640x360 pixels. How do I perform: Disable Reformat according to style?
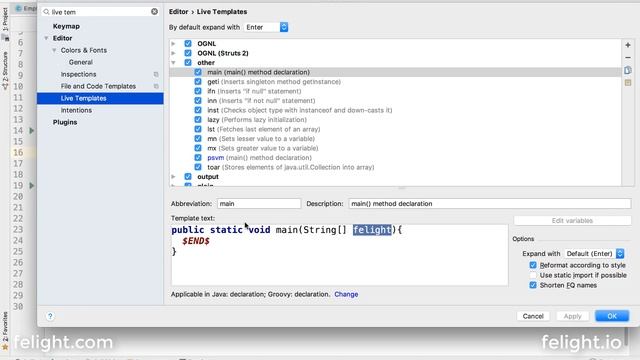coord(533,265)
